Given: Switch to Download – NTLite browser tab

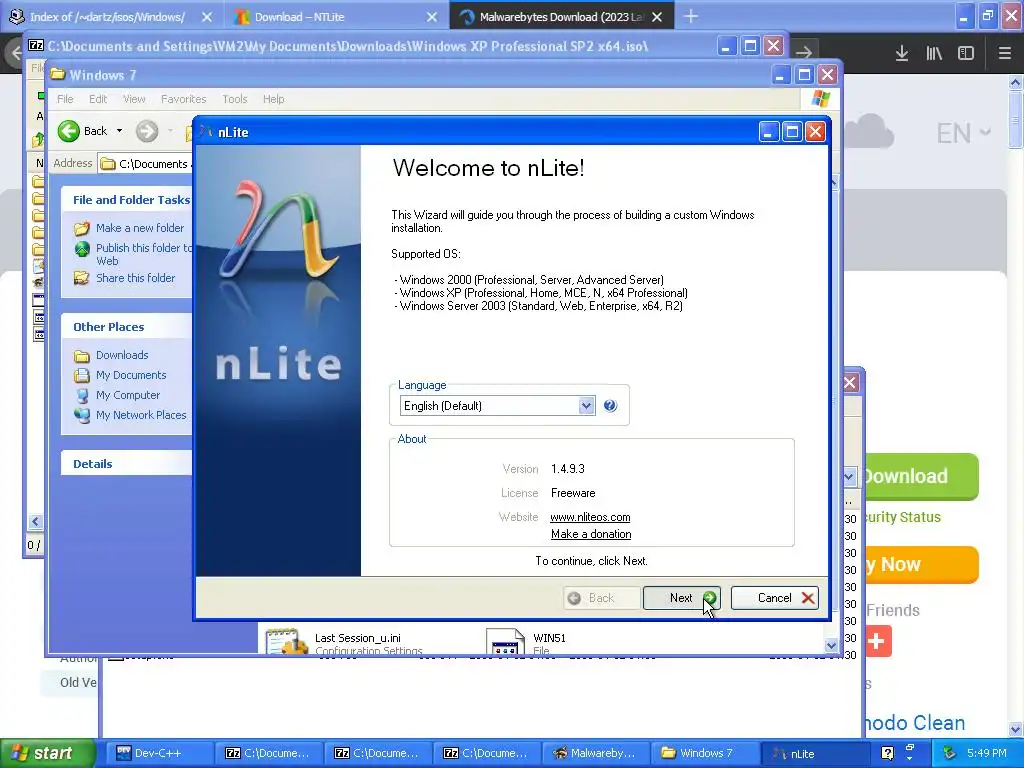Looking at the screenshot, I should tap(300, 17).
